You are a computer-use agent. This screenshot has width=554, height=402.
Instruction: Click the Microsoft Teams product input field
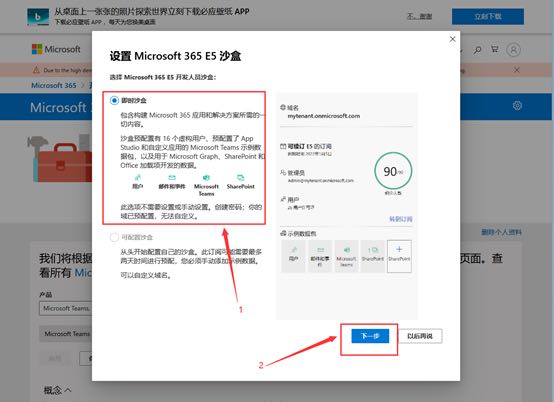pos(66,308)
